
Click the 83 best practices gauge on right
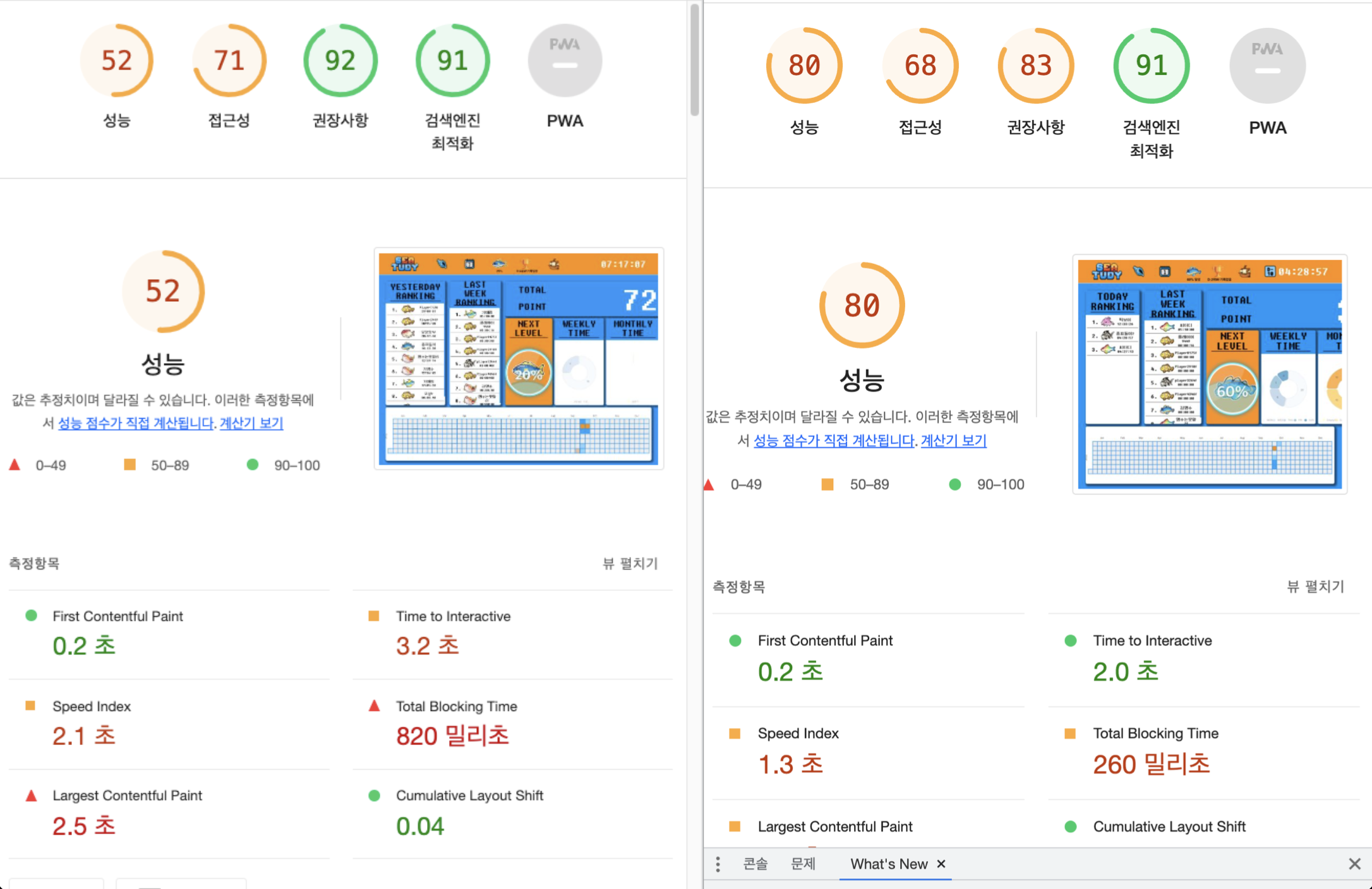click(1035, 66)
